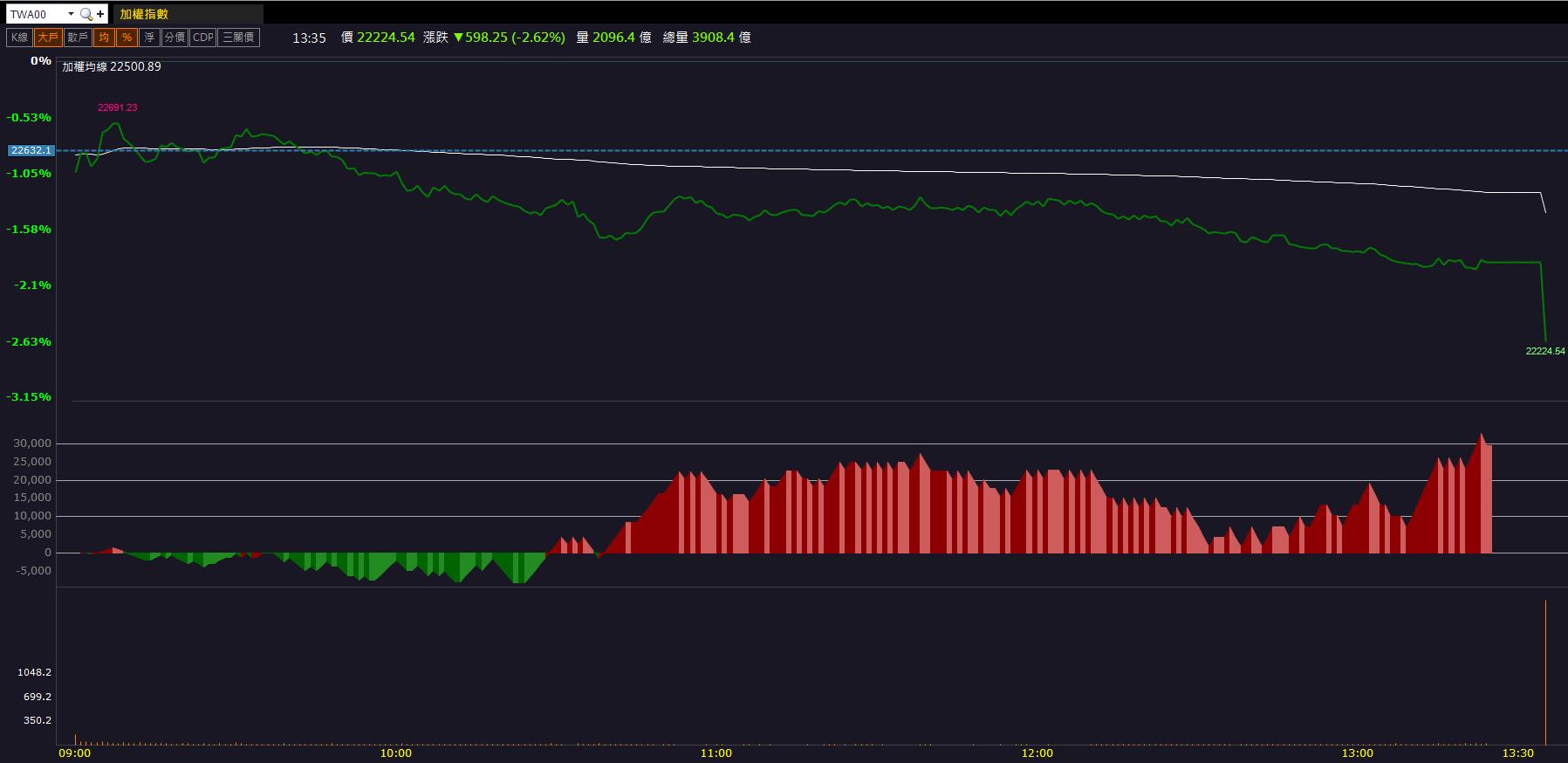This screenshot has height=763, width=1568.
Task: Toggle the 散戶 indicator button
Action: tap(78, 38)
